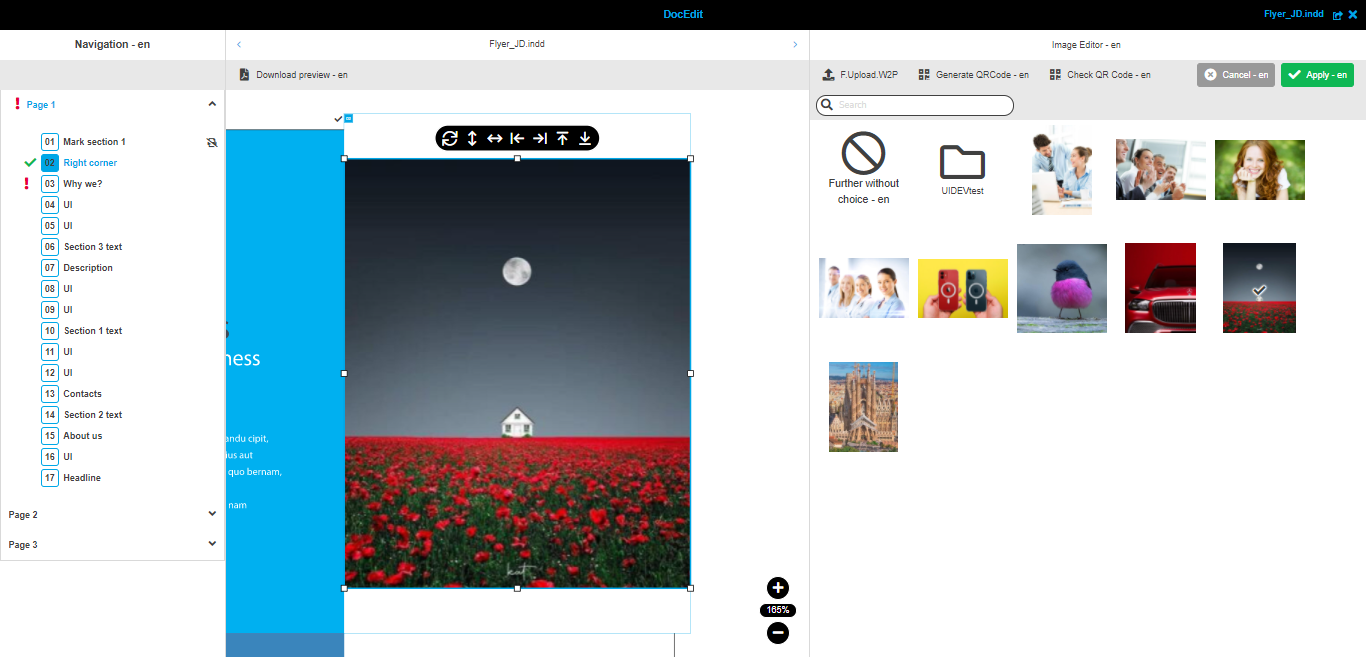Align image to left edge

click(x=517, y=138)
